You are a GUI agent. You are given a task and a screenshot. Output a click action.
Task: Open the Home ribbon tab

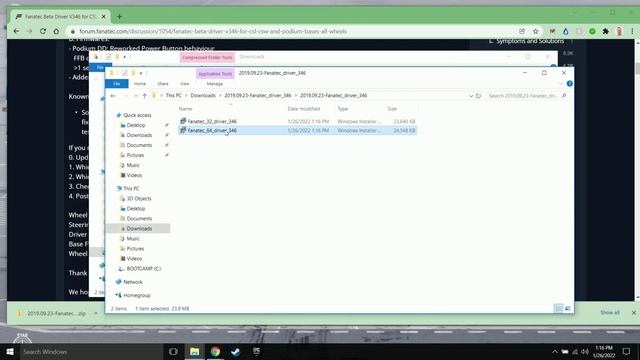pos(140,84)
